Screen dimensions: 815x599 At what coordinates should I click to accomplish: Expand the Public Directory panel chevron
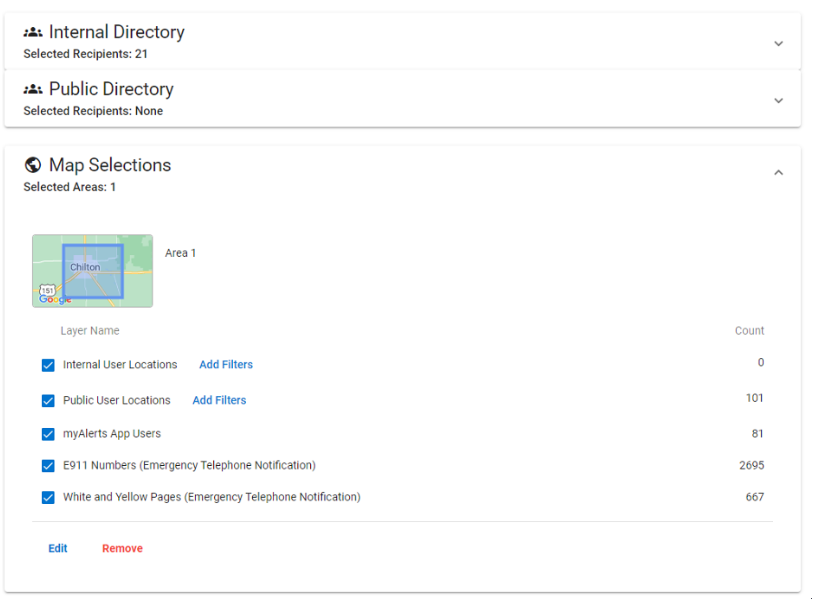coord(778,100)
